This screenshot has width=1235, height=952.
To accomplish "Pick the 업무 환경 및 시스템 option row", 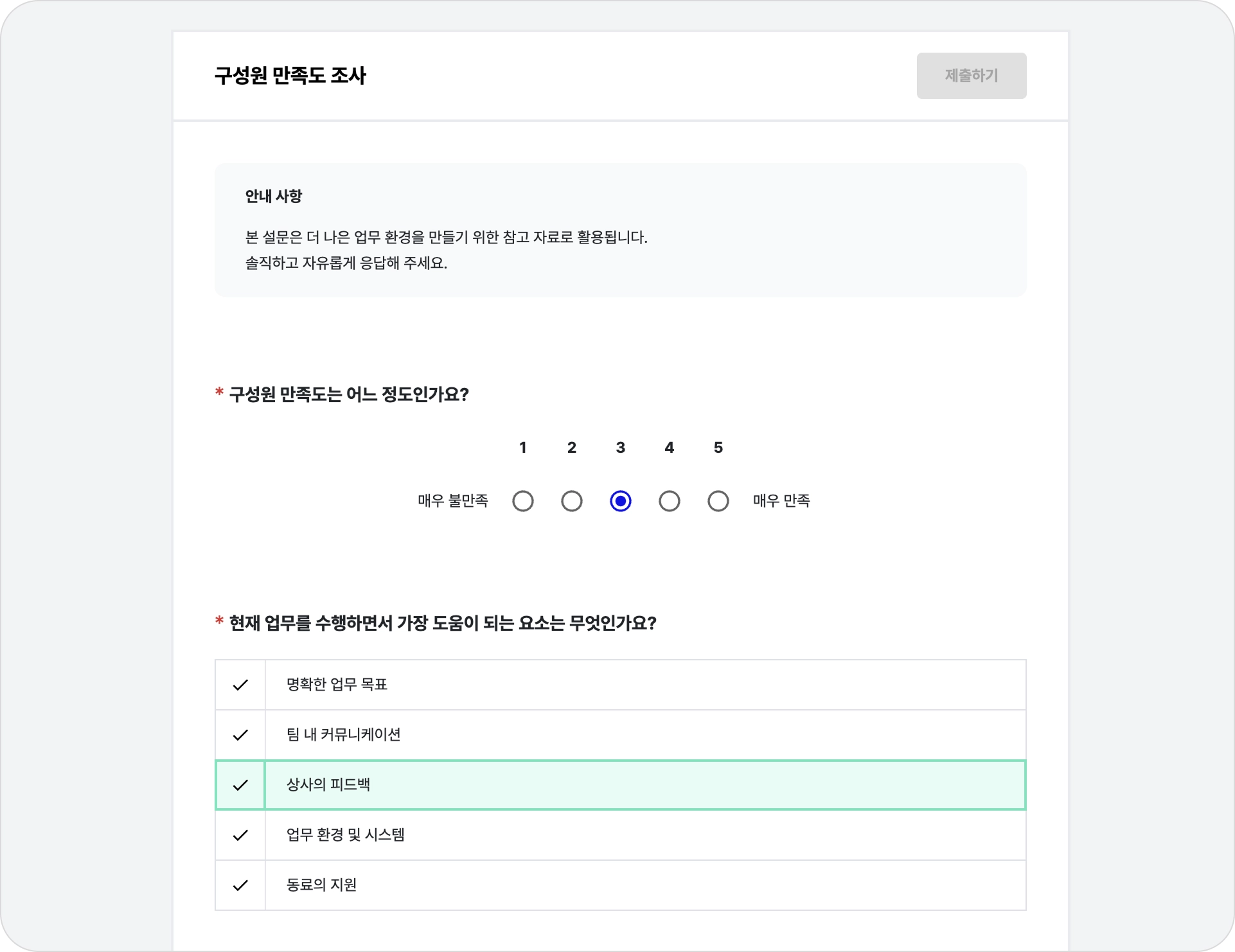I will [645, 835].
